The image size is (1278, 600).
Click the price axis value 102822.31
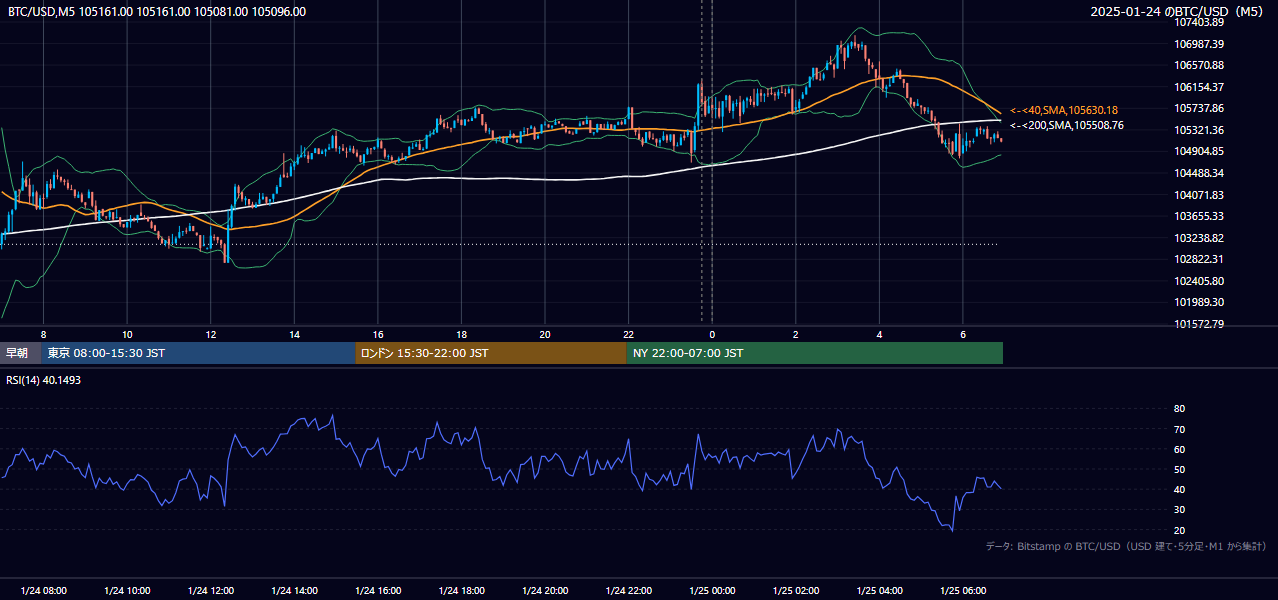pos(1200,259)
